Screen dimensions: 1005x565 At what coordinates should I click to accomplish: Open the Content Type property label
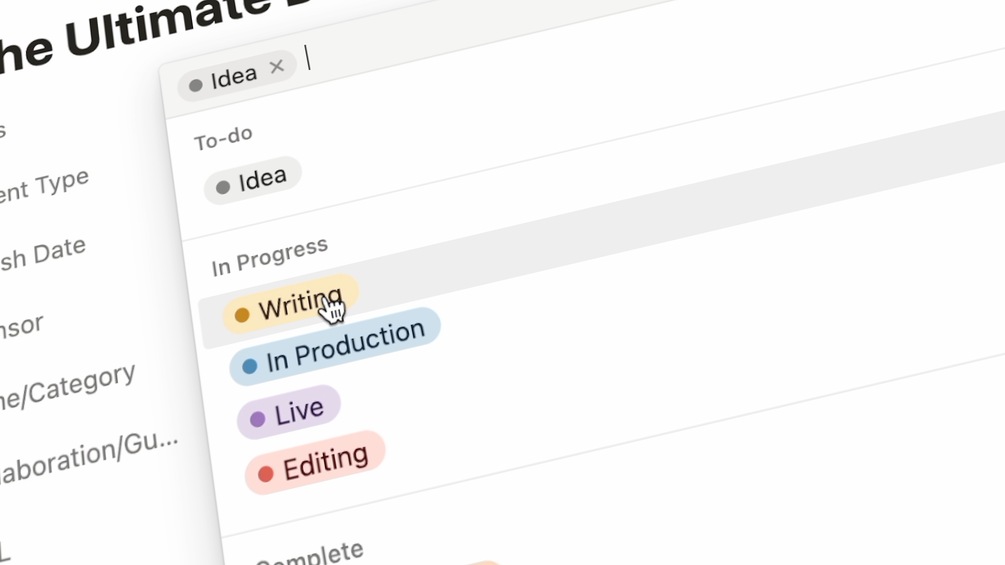(45, 187)
